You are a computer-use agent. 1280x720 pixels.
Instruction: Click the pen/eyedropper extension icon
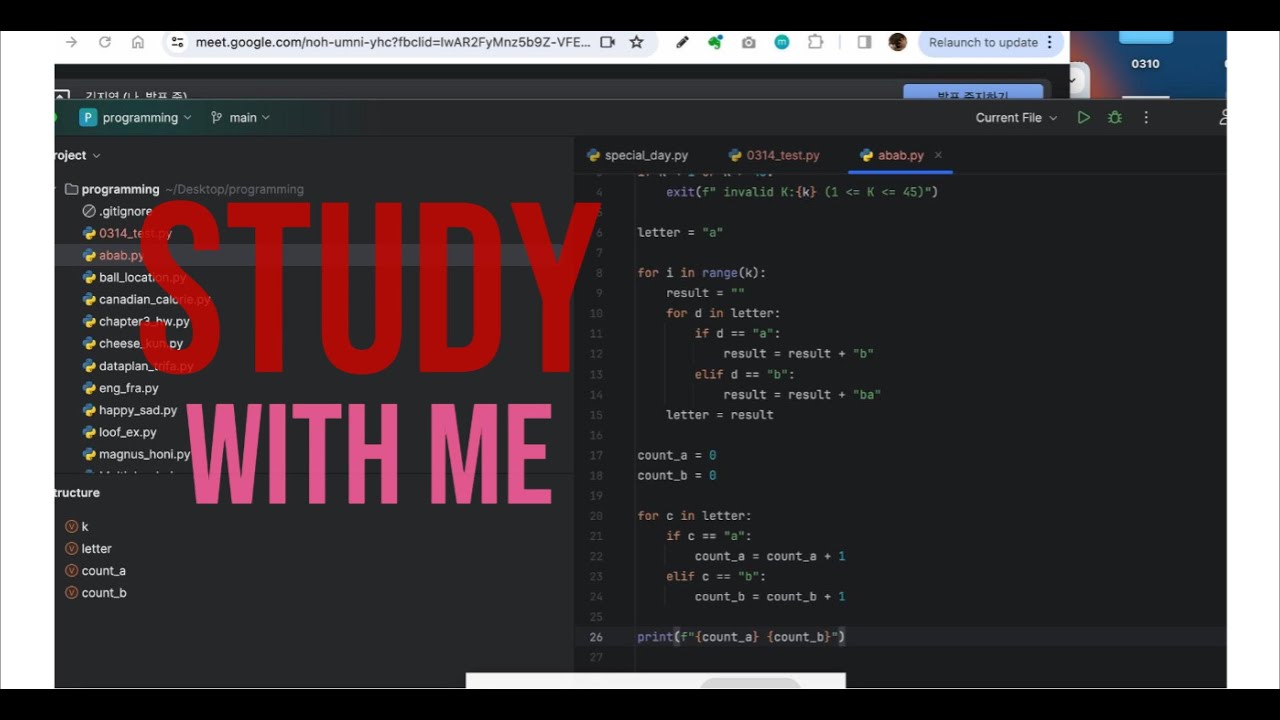point(682,42)
